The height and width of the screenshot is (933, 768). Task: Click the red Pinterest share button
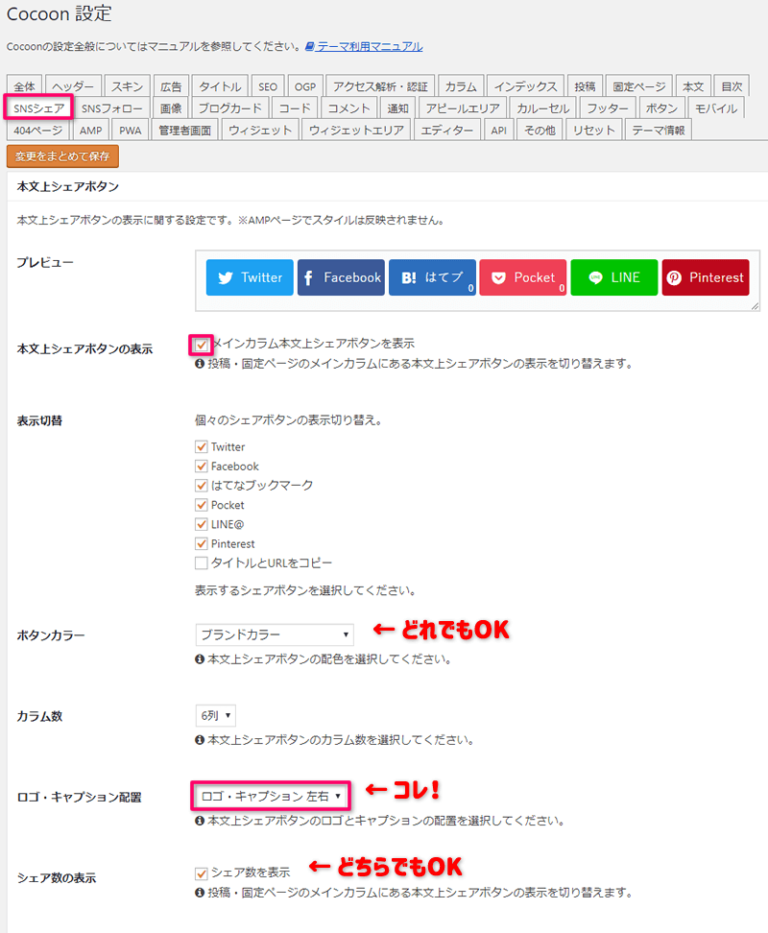click(705, 278)
